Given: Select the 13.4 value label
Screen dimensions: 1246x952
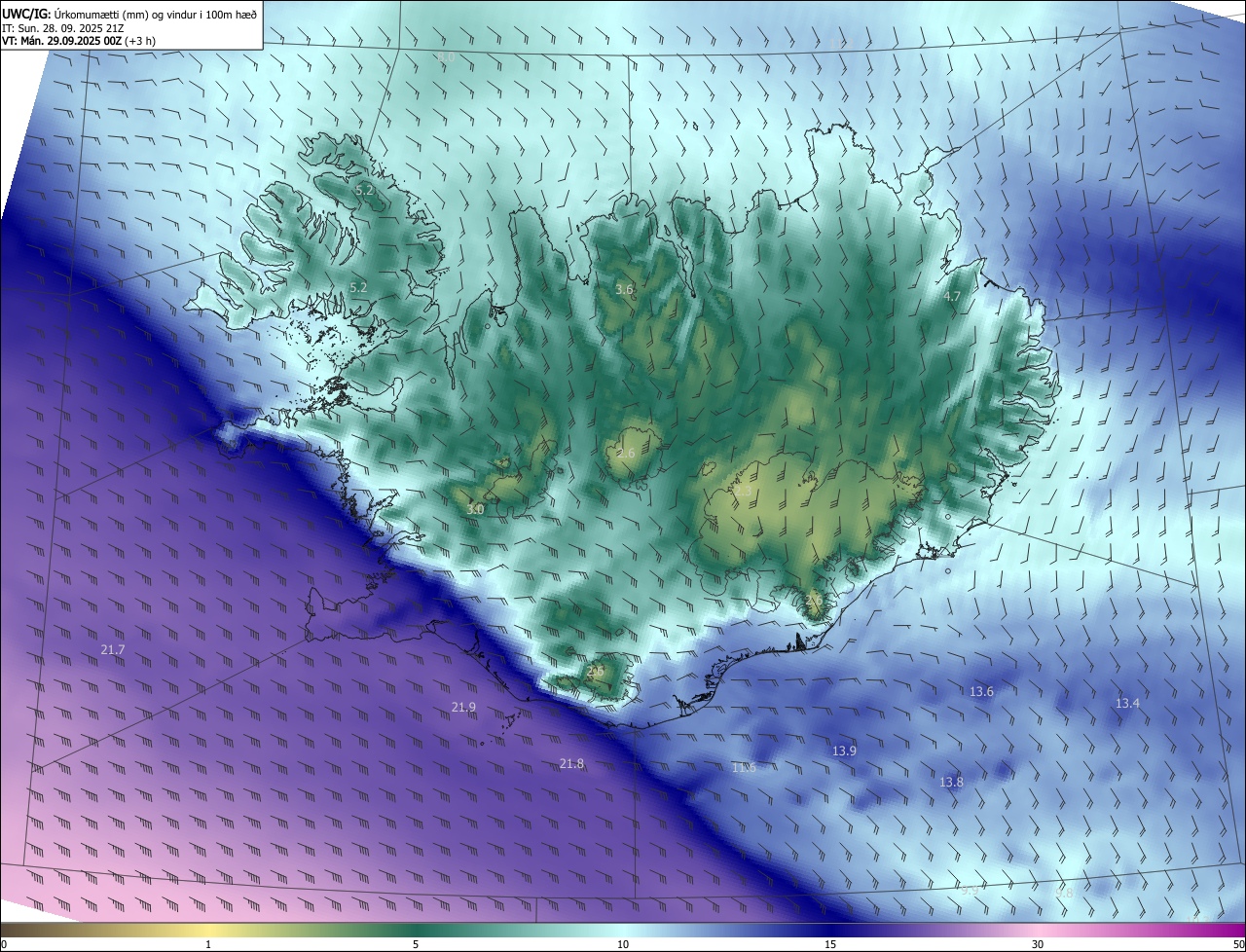Looking at the screenshot, I should click(x=1127, y=703).
